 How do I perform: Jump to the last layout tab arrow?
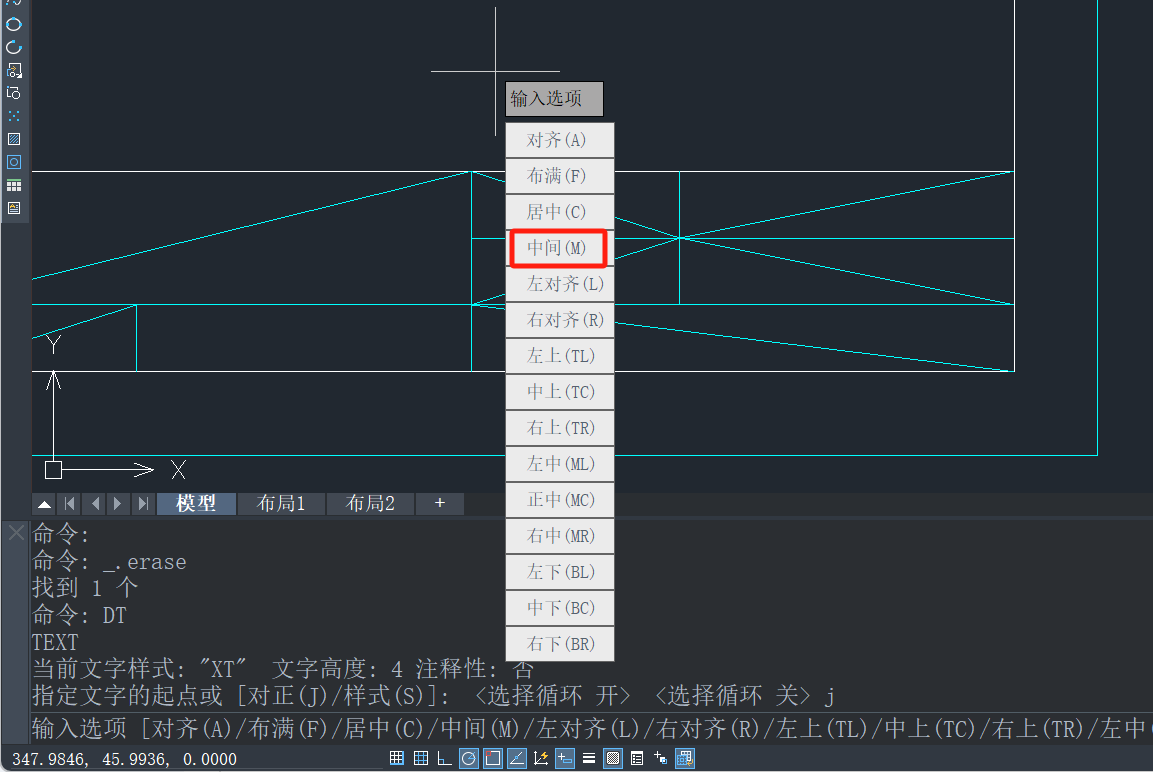click(142, 504)
